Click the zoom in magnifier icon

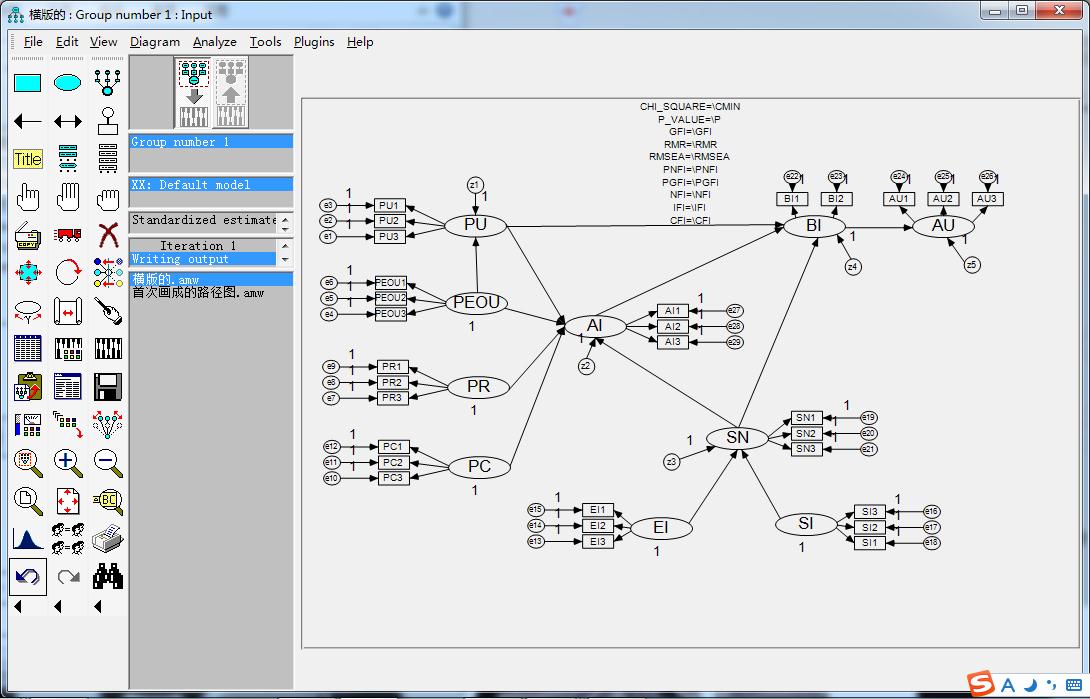(67, 462)
